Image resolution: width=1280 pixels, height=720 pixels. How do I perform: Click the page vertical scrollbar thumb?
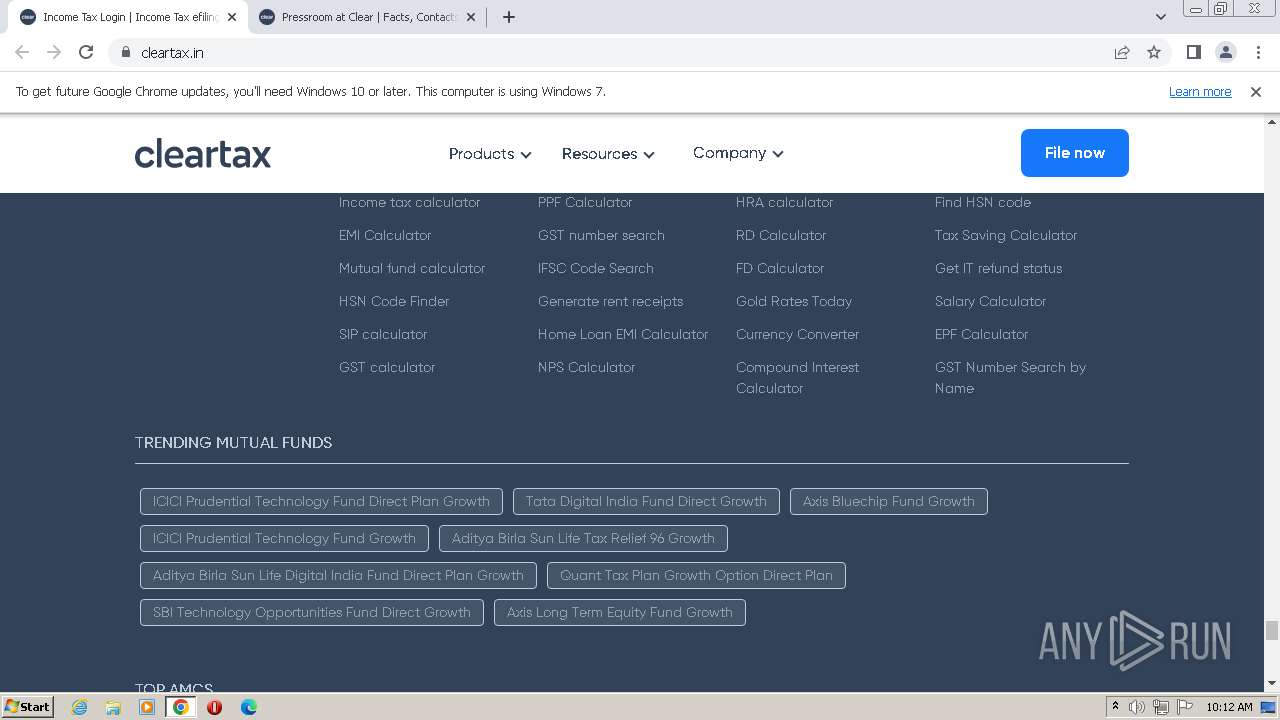(1271, 630)
